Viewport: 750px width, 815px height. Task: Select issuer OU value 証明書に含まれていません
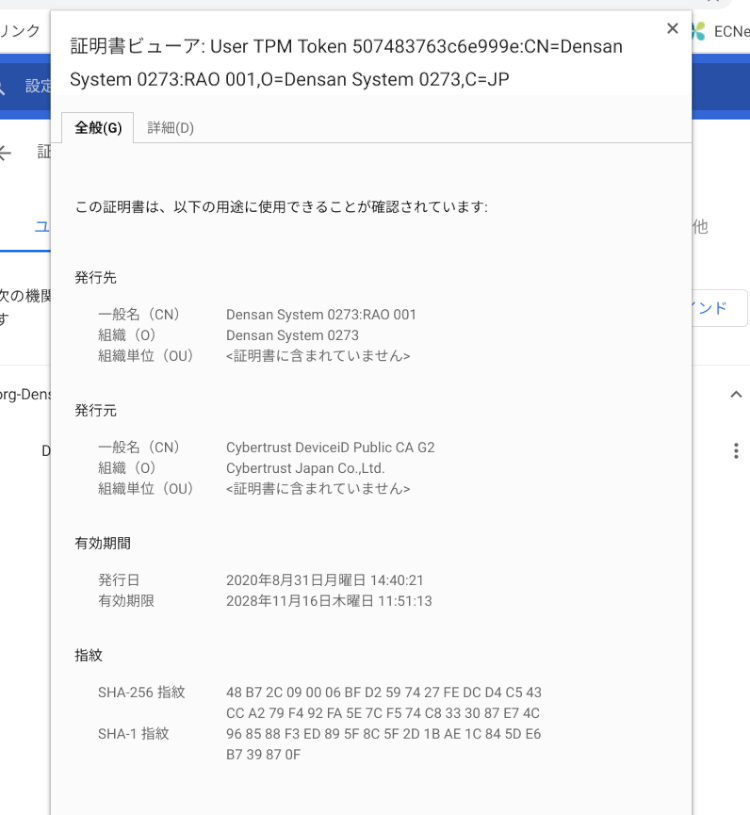318,489
